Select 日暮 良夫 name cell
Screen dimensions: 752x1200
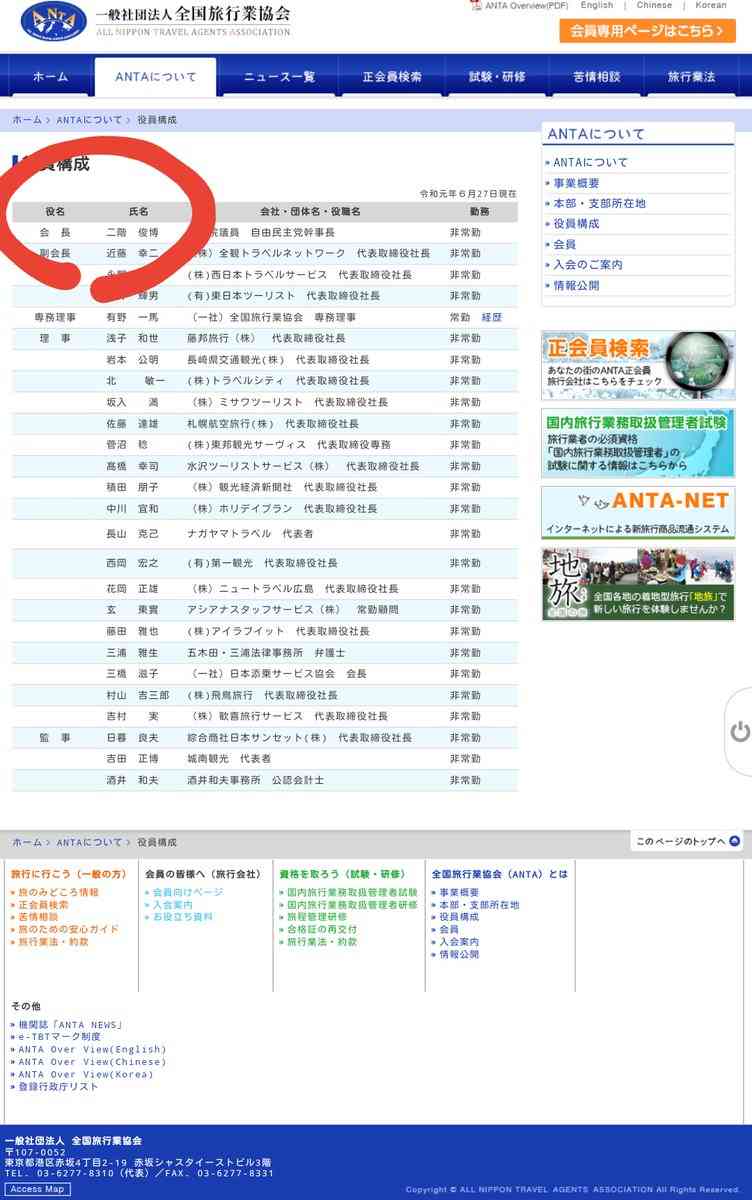coord(132,738)
